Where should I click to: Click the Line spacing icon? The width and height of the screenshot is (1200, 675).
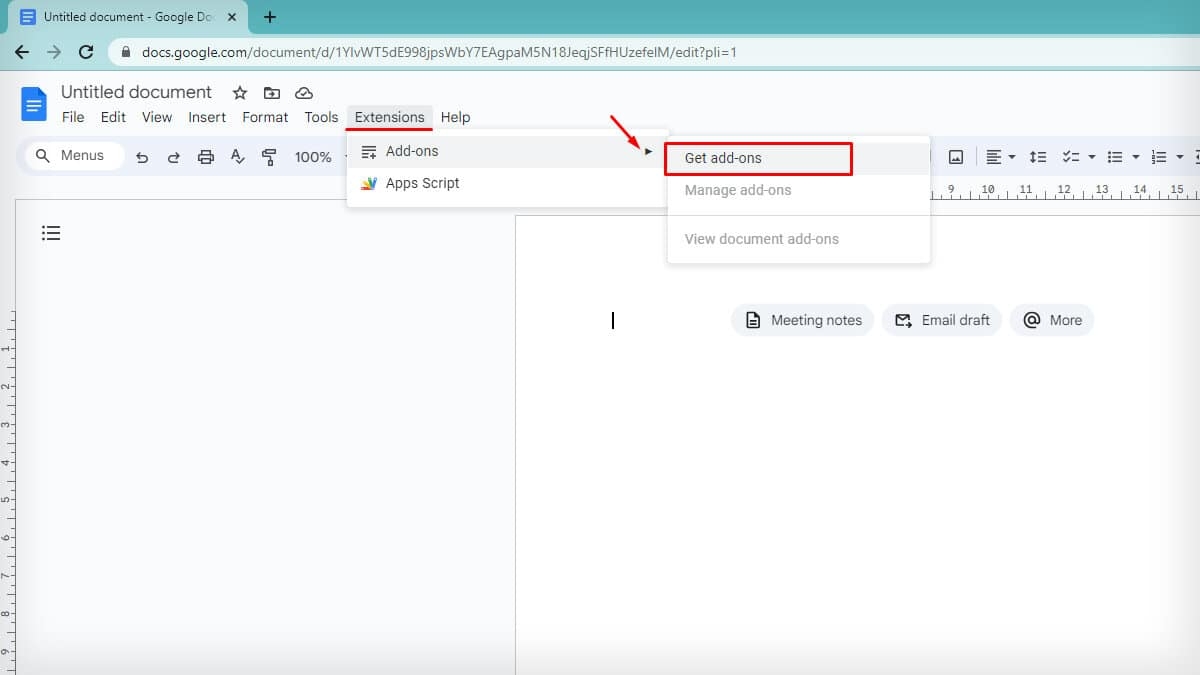coord(1037,156)
